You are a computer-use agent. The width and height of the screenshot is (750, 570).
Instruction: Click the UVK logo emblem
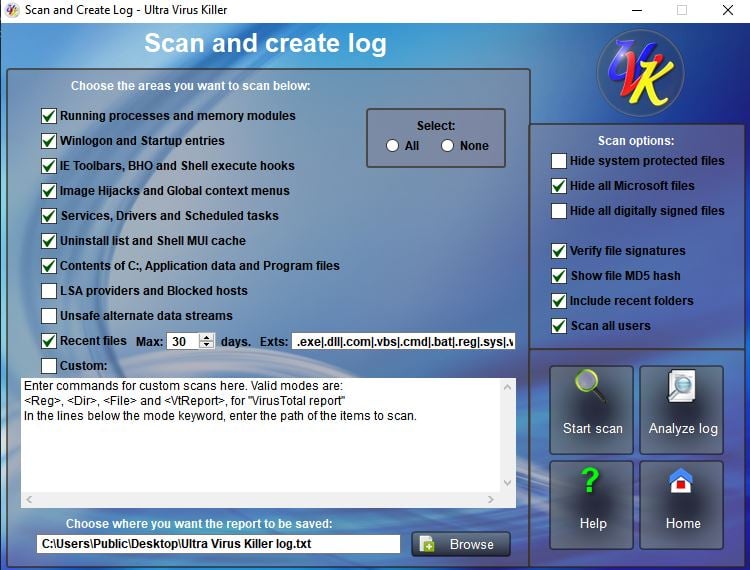point(640,73)
